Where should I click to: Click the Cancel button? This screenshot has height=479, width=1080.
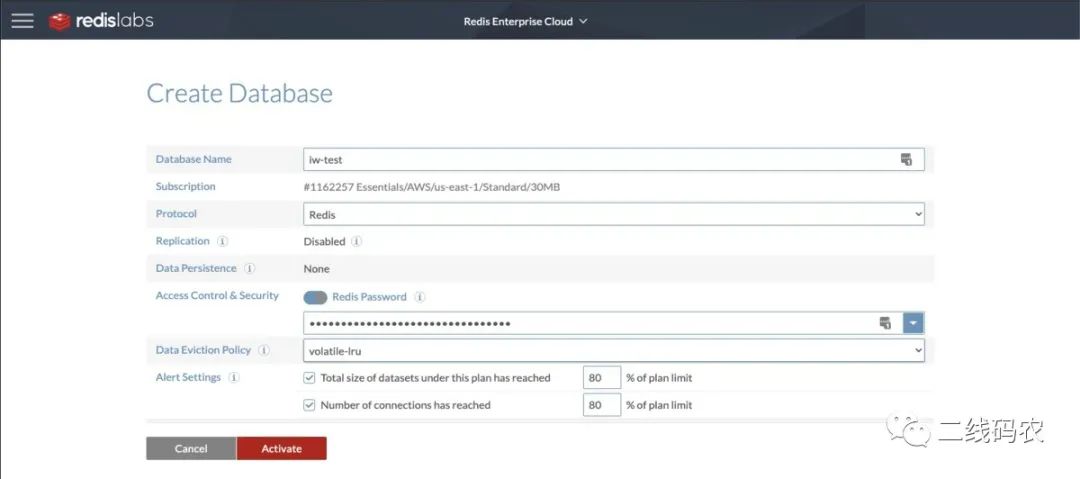[x=191, y=449]
